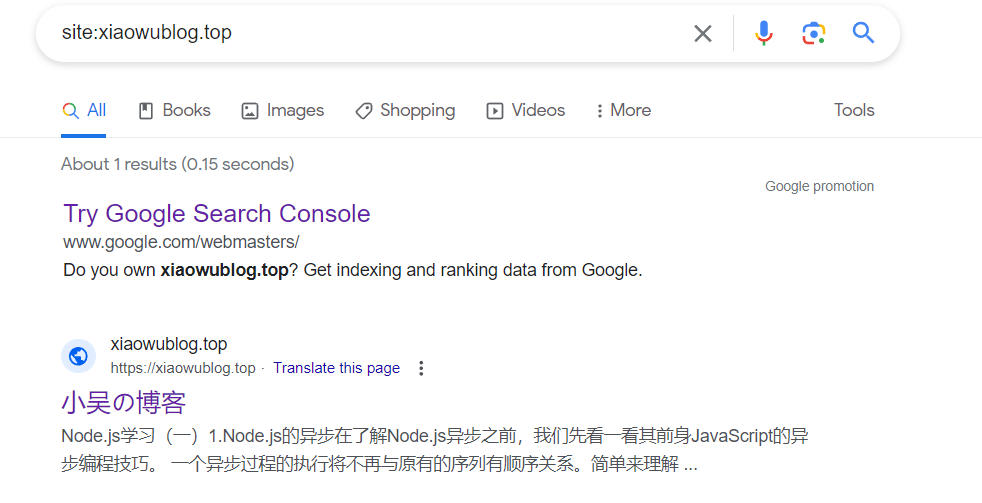
Task: Switch to the Videos results tab
Action: click(526, 111)
